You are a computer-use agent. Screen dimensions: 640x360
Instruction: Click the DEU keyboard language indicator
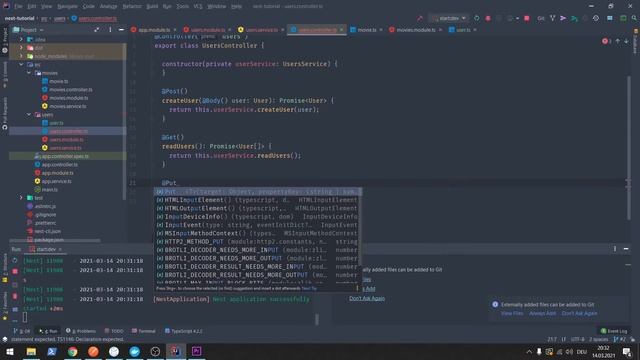(x=582, y=351)
